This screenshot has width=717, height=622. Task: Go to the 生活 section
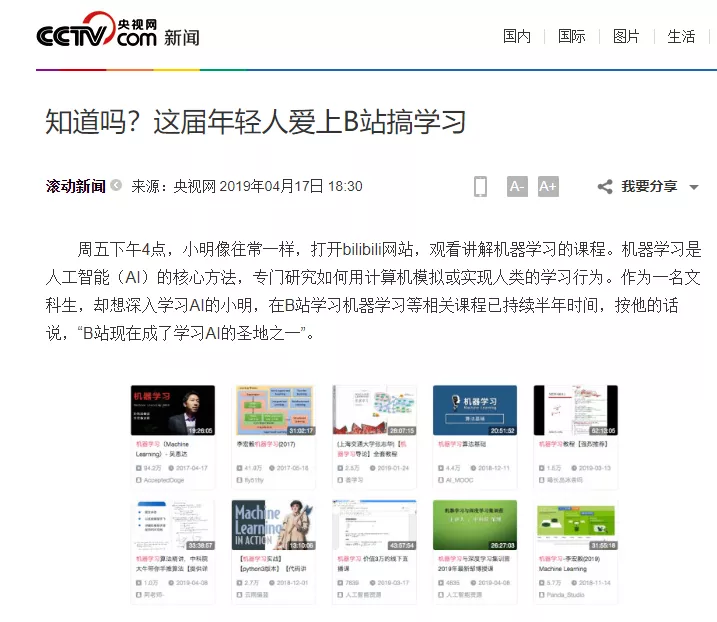681,37
